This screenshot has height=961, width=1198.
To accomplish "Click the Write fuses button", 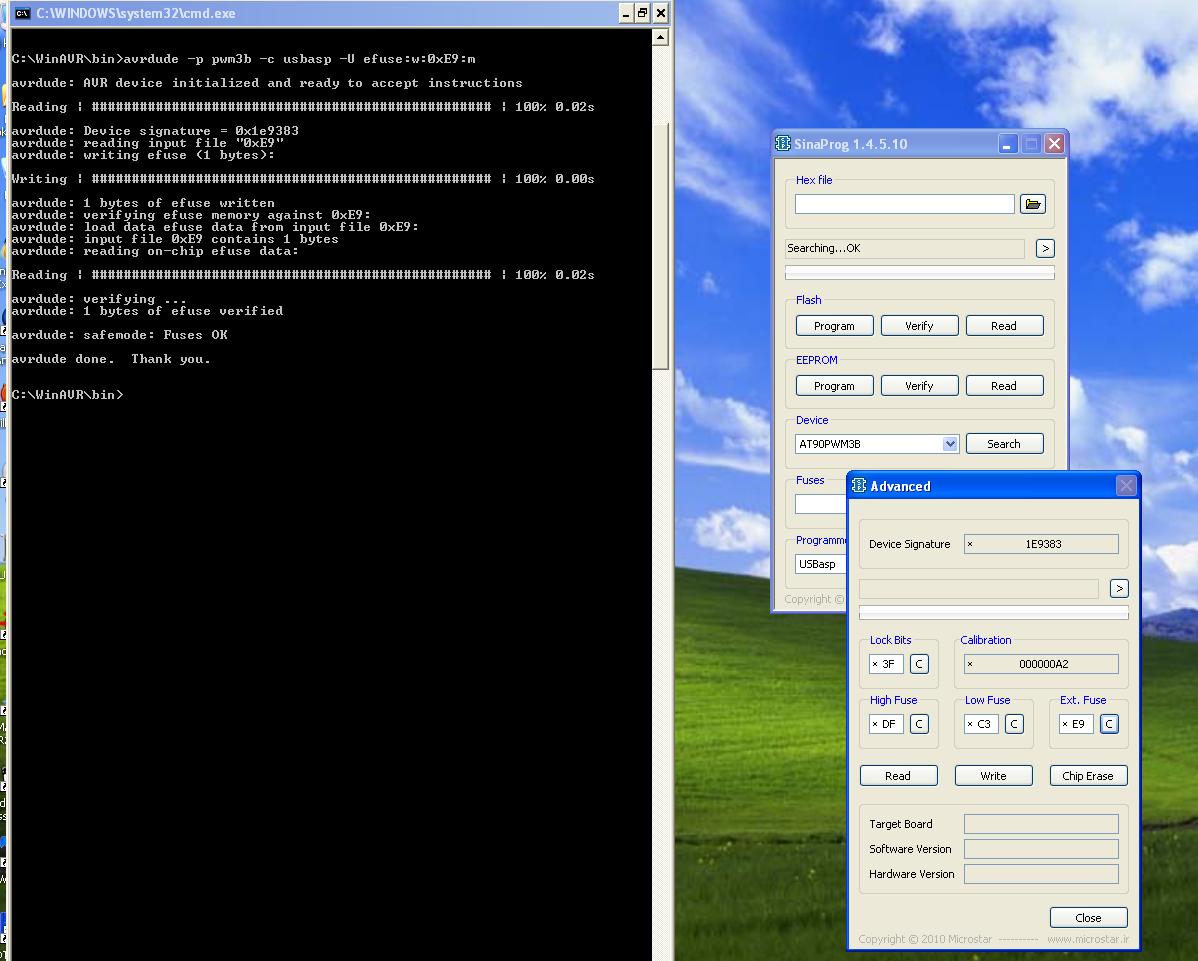I will click(x=993, y=776).
